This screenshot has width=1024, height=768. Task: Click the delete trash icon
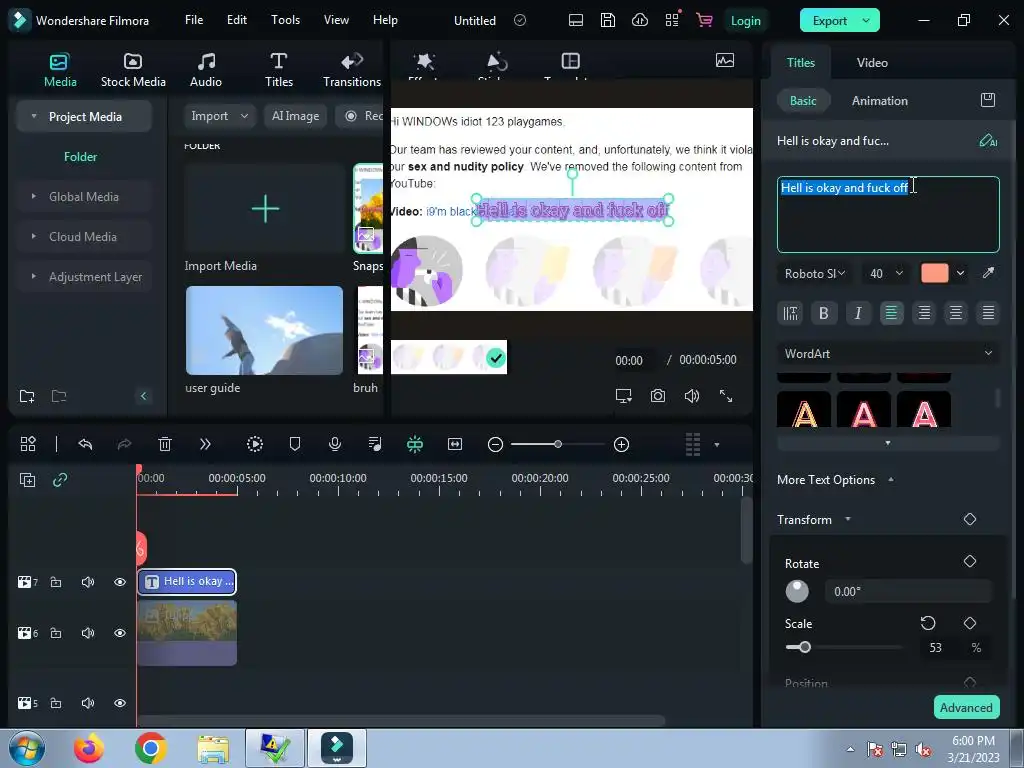click(x=165, y=444)
